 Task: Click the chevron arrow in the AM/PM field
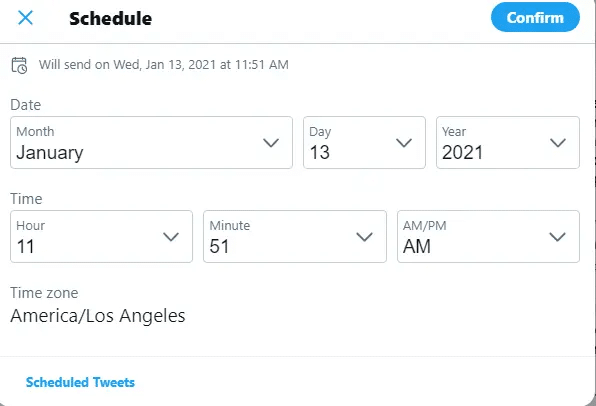click(x=558, y=237)
